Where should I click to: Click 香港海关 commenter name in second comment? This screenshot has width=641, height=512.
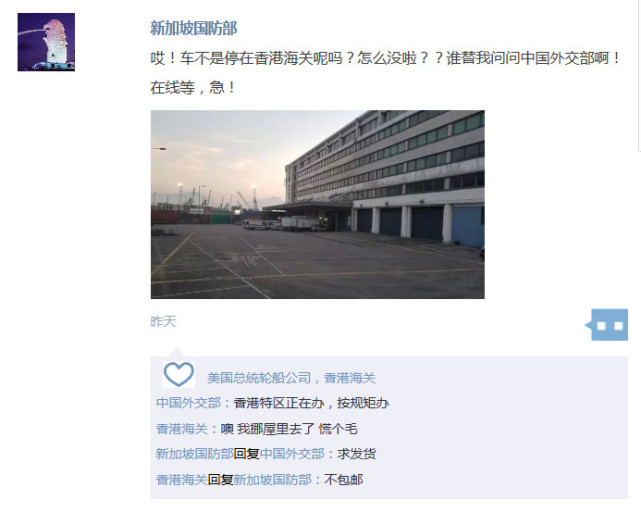click(x=182, y=429)
